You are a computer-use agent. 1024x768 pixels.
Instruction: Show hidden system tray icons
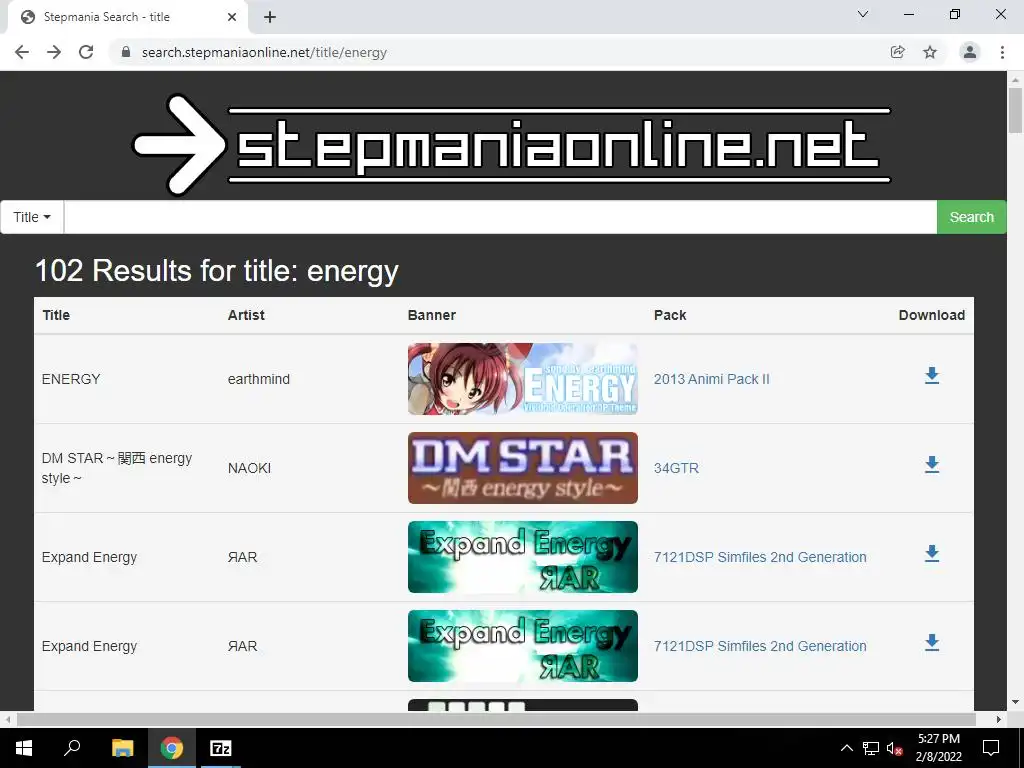coord(846,748)
